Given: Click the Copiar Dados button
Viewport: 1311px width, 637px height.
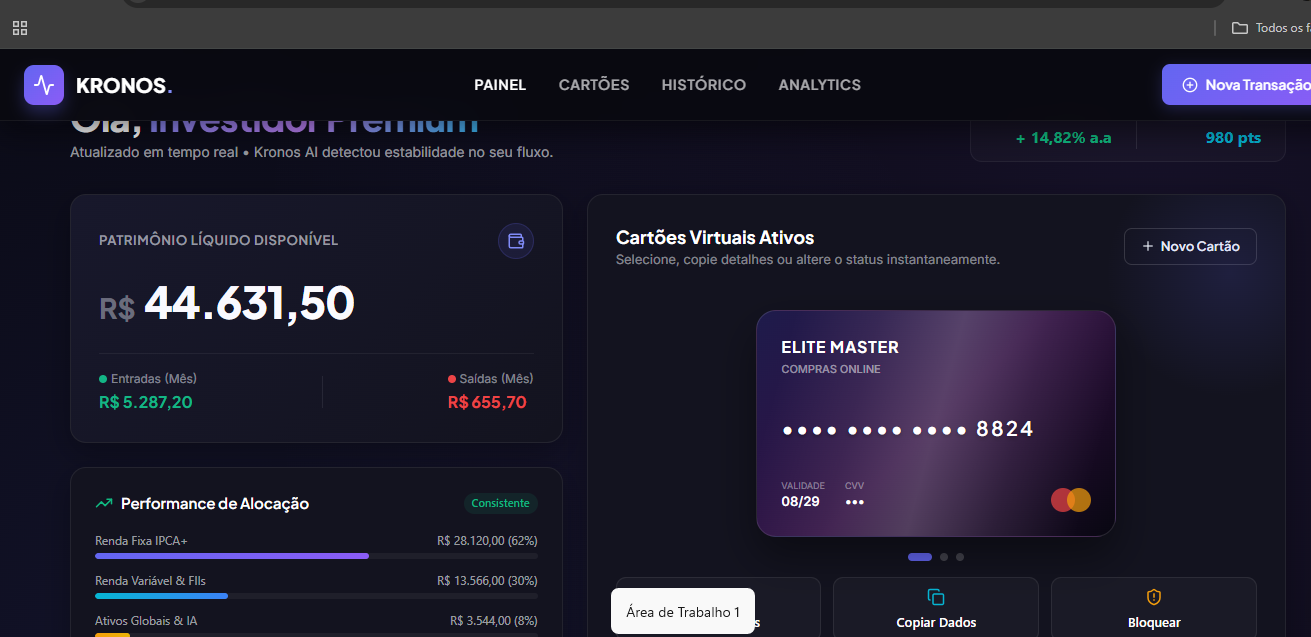Looking at the screenshot, I should [936, 607].
